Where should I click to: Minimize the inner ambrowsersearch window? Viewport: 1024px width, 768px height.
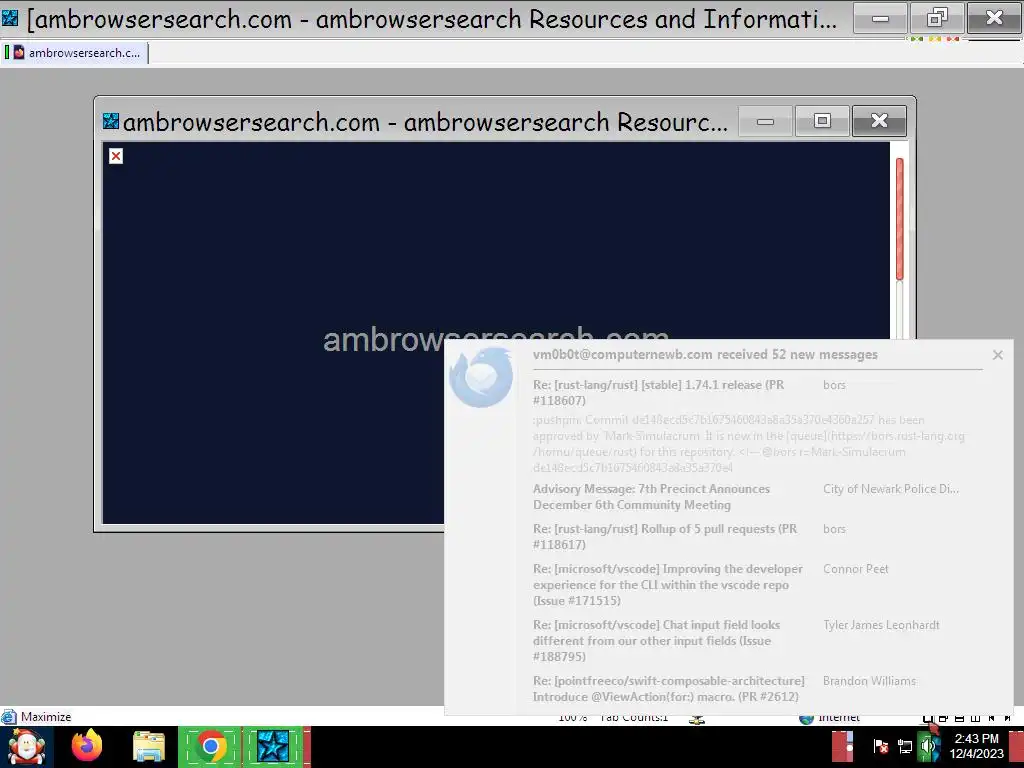click(765, 121)
